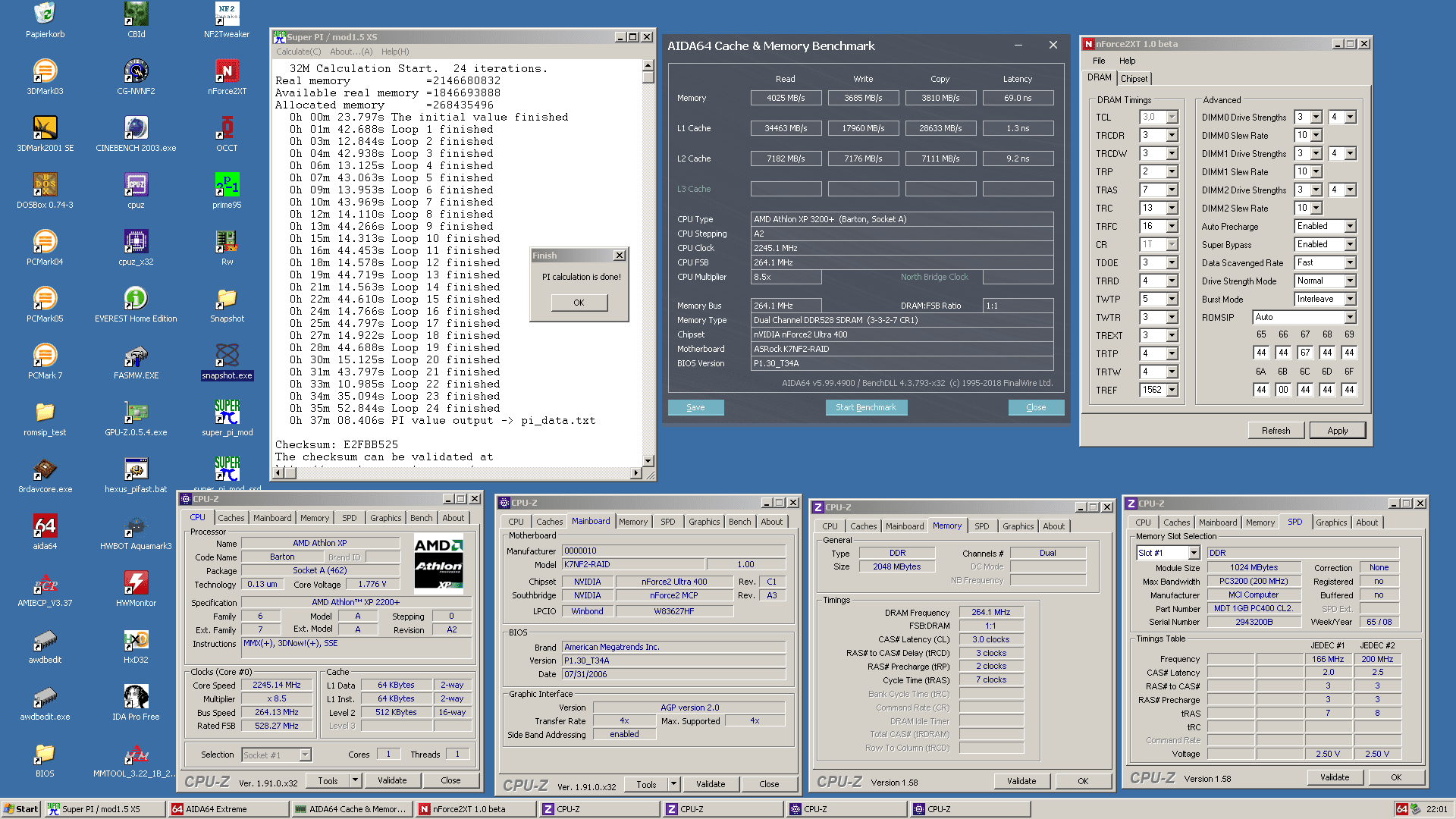This screenshot has height=819, width=1456.
Task: Click Apply in nForce2XT
Action: [1337, 430]
